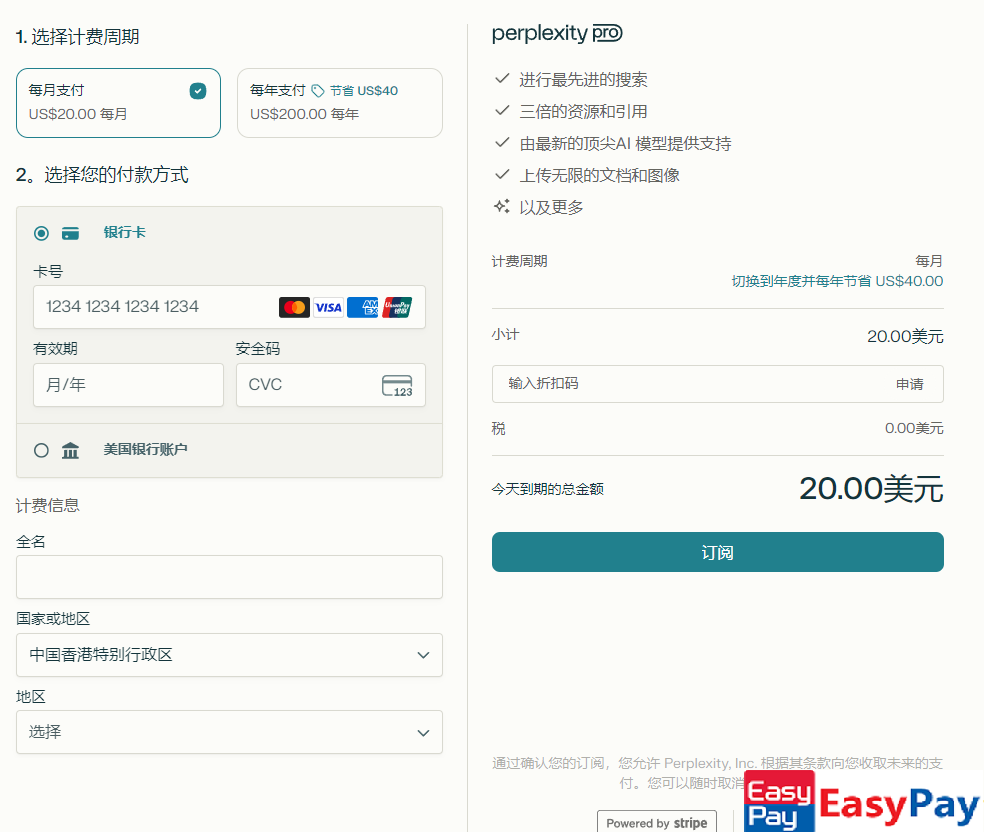
Task: Select the 每年支付 yearly billing option
Action: (x=340, y=103)
